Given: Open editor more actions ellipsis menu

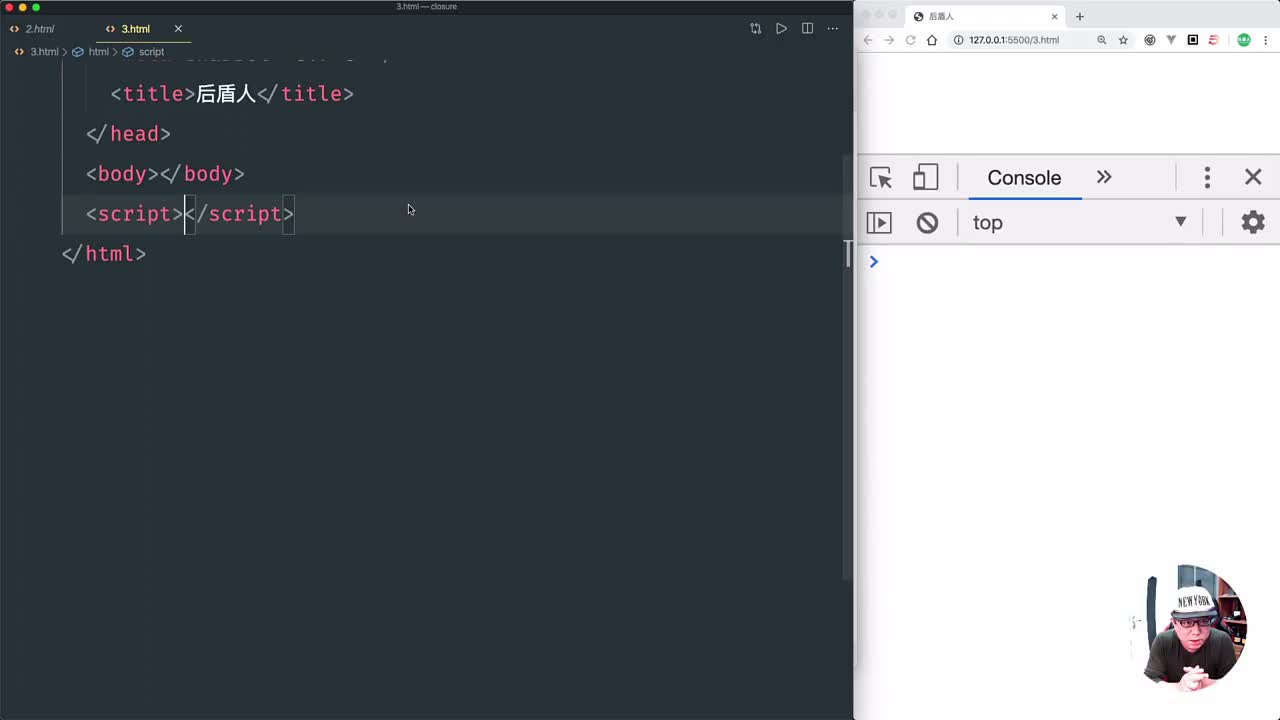Looking at the screenshot, I should tap(832, 29).
